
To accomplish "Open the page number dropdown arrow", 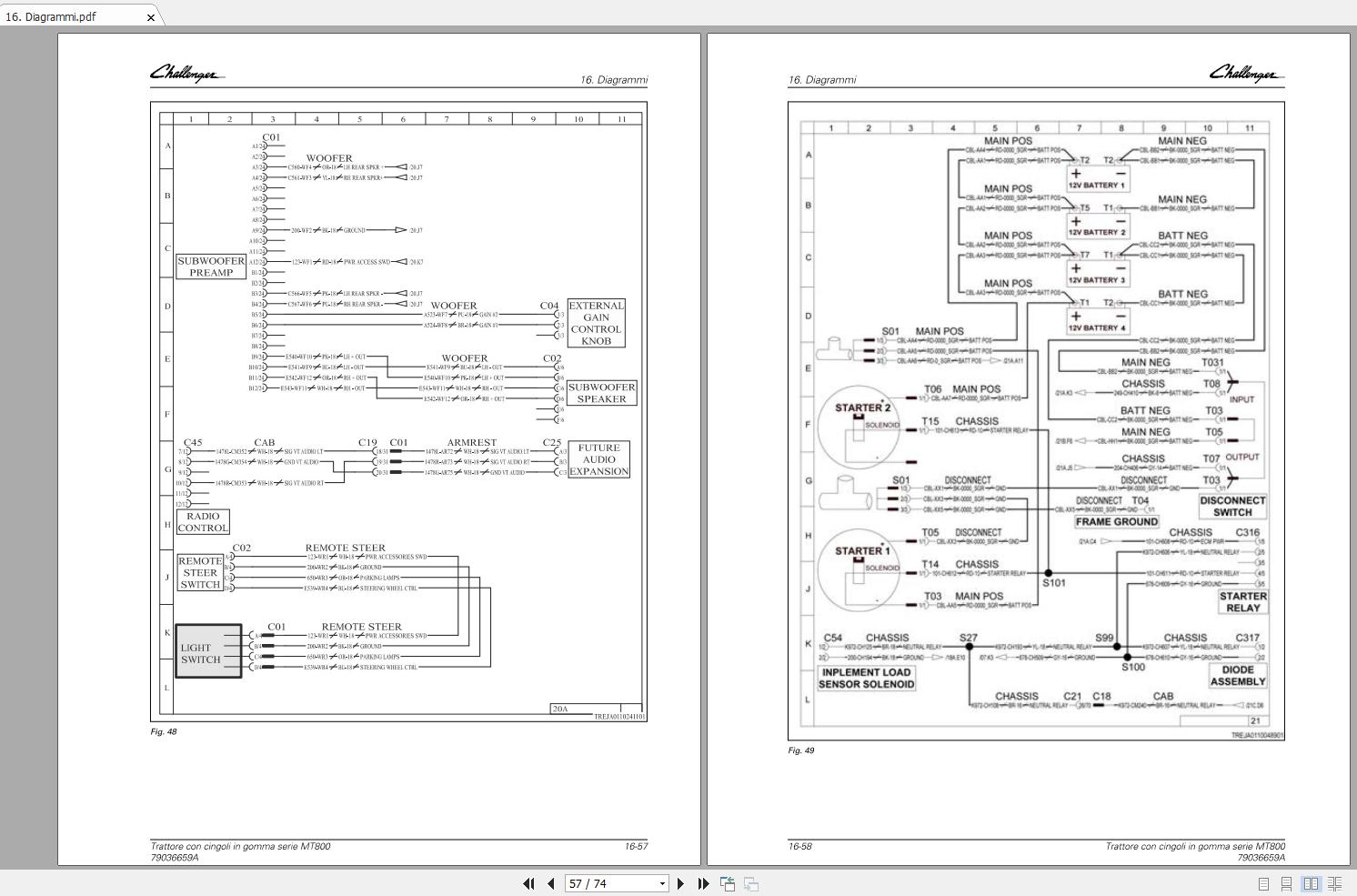I will tap(662, 883).
